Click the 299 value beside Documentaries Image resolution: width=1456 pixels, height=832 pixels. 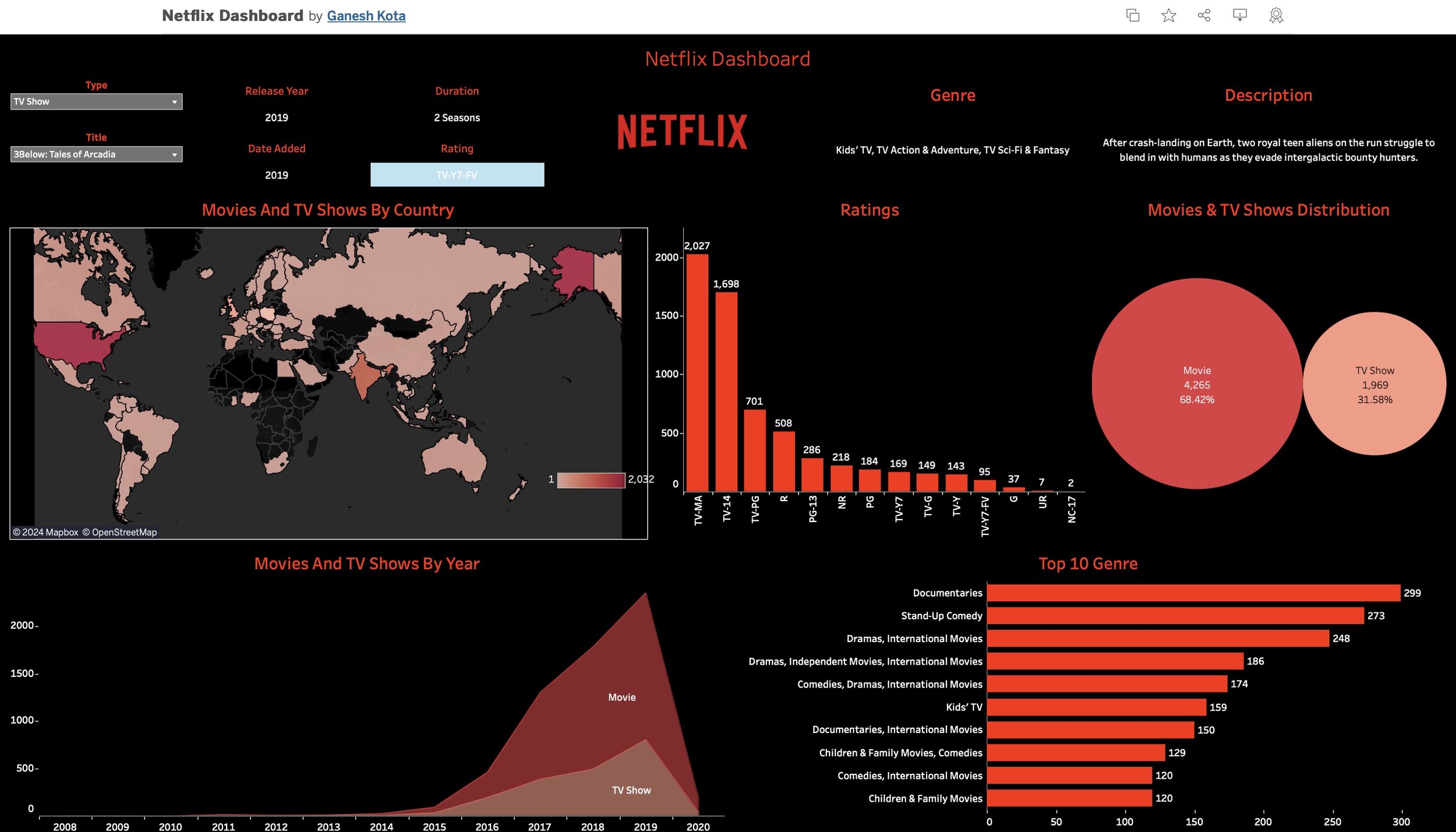[1412, 593]
